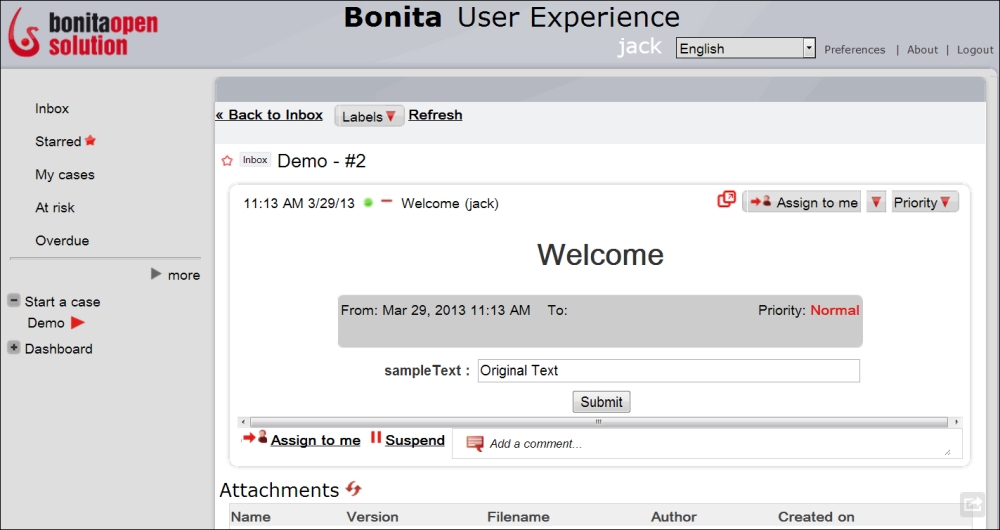Screen dimensions: 1000x530
Task: Click the green status dot beside Welcome
Action: click(368, 202)
